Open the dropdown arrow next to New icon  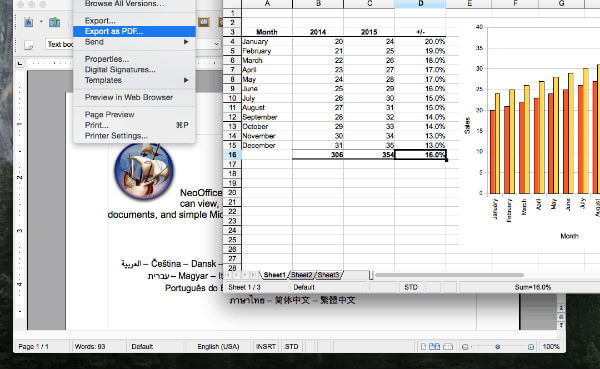point(41,22)
